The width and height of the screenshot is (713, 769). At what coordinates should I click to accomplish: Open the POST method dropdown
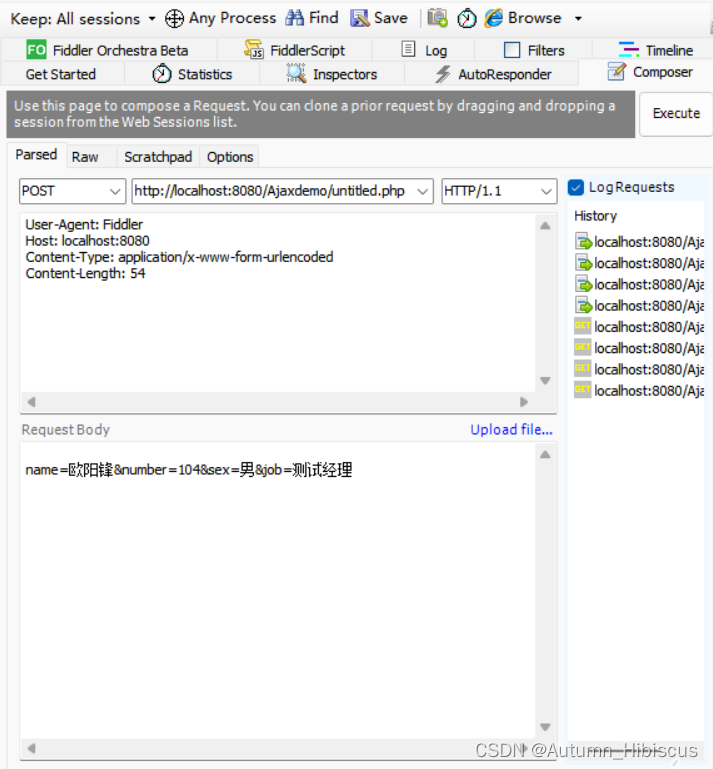point(73,191)
